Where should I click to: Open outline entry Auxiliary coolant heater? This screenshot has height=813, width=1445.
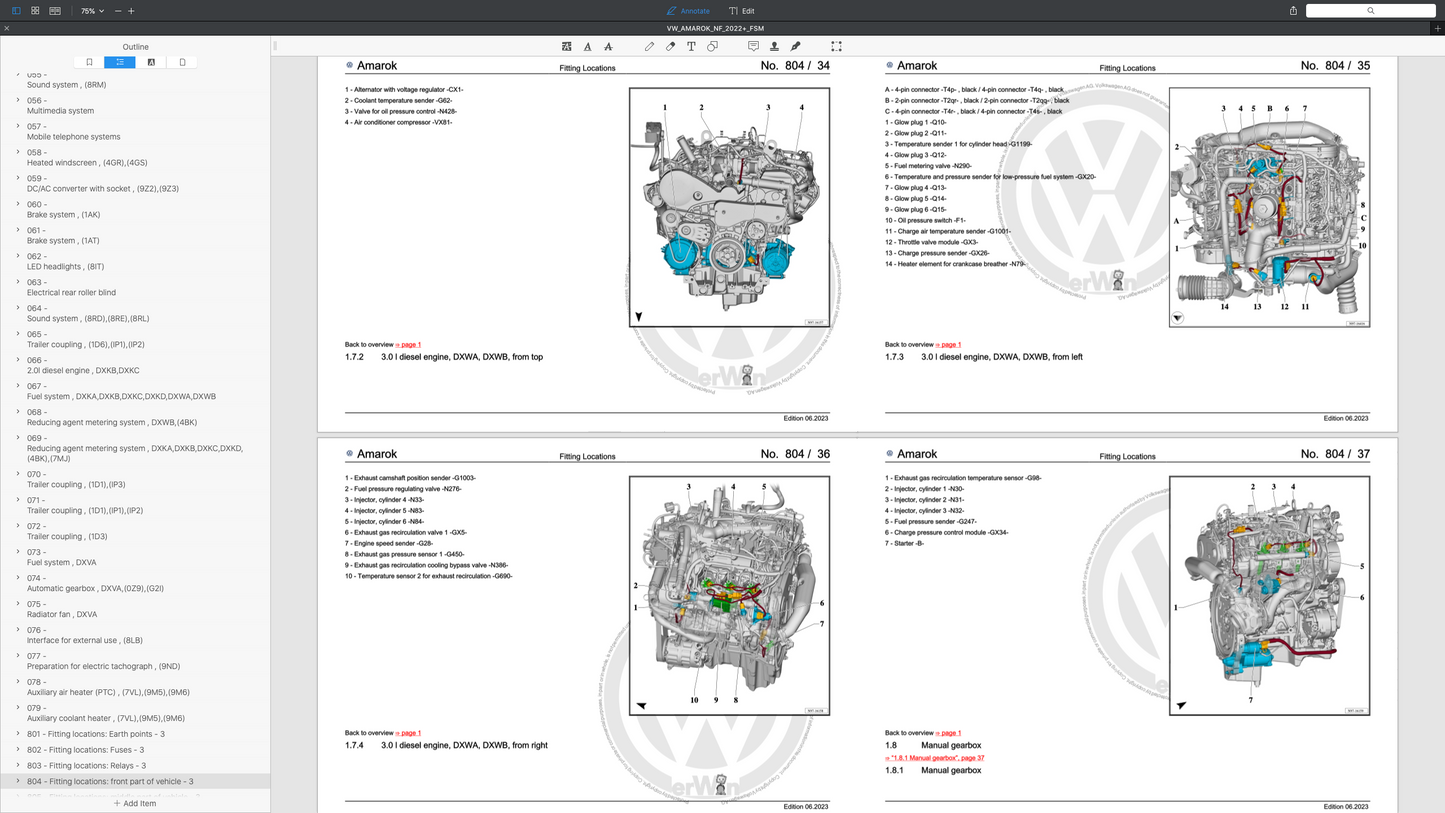[106, 719]
